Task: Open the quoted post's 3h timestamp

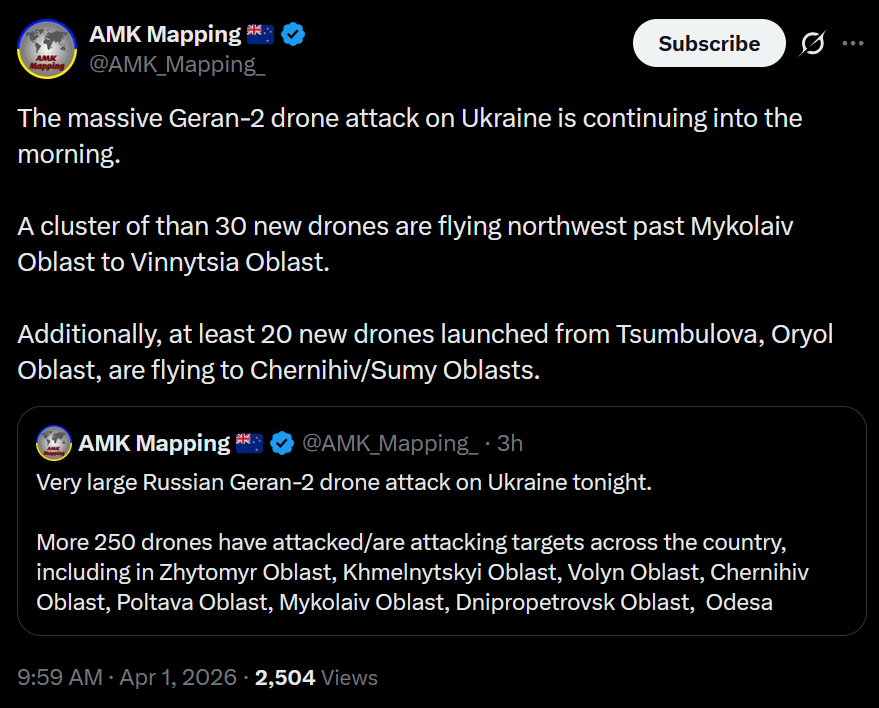Action: [x=510, y=443]
